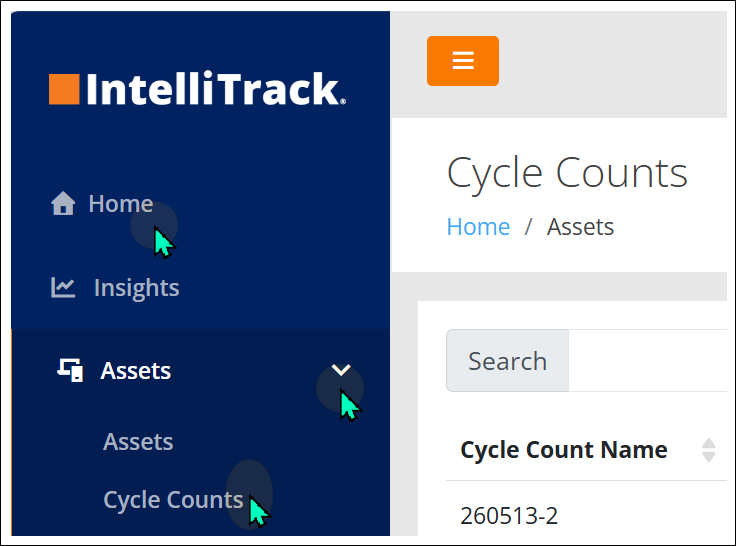Open Home in the sidebar
Image resolution: width=736 pixels, height=546 pixels.
coord(121,204)
